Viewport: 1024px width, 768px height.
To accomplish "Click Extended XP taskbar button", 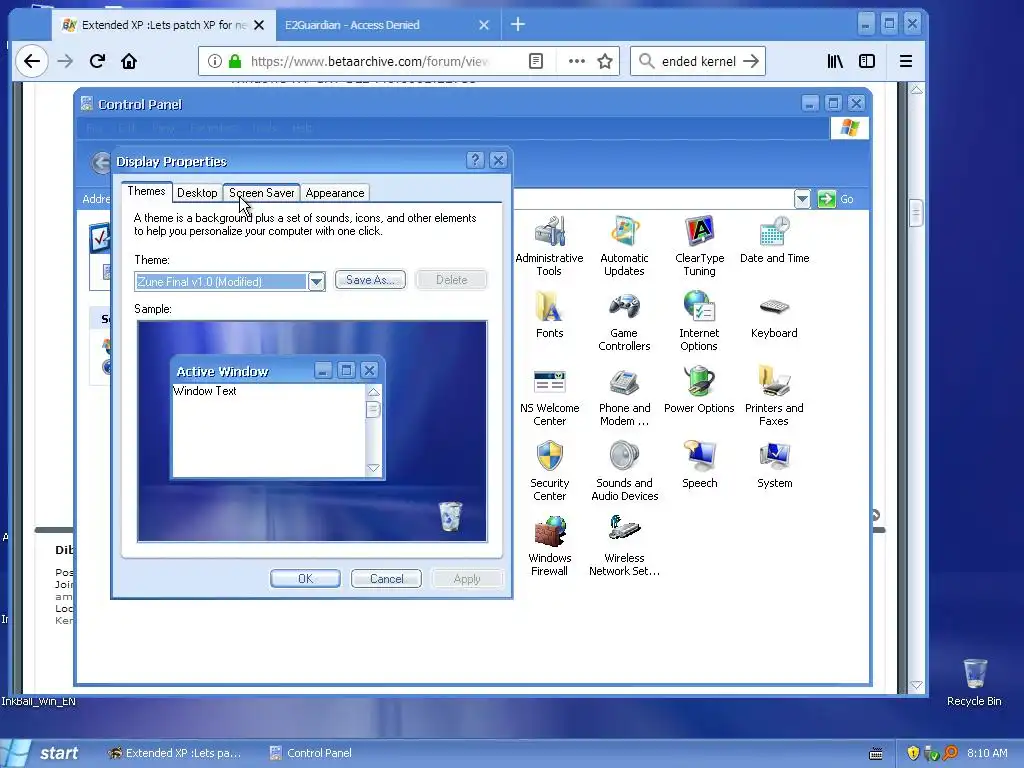I will point(176,753).
